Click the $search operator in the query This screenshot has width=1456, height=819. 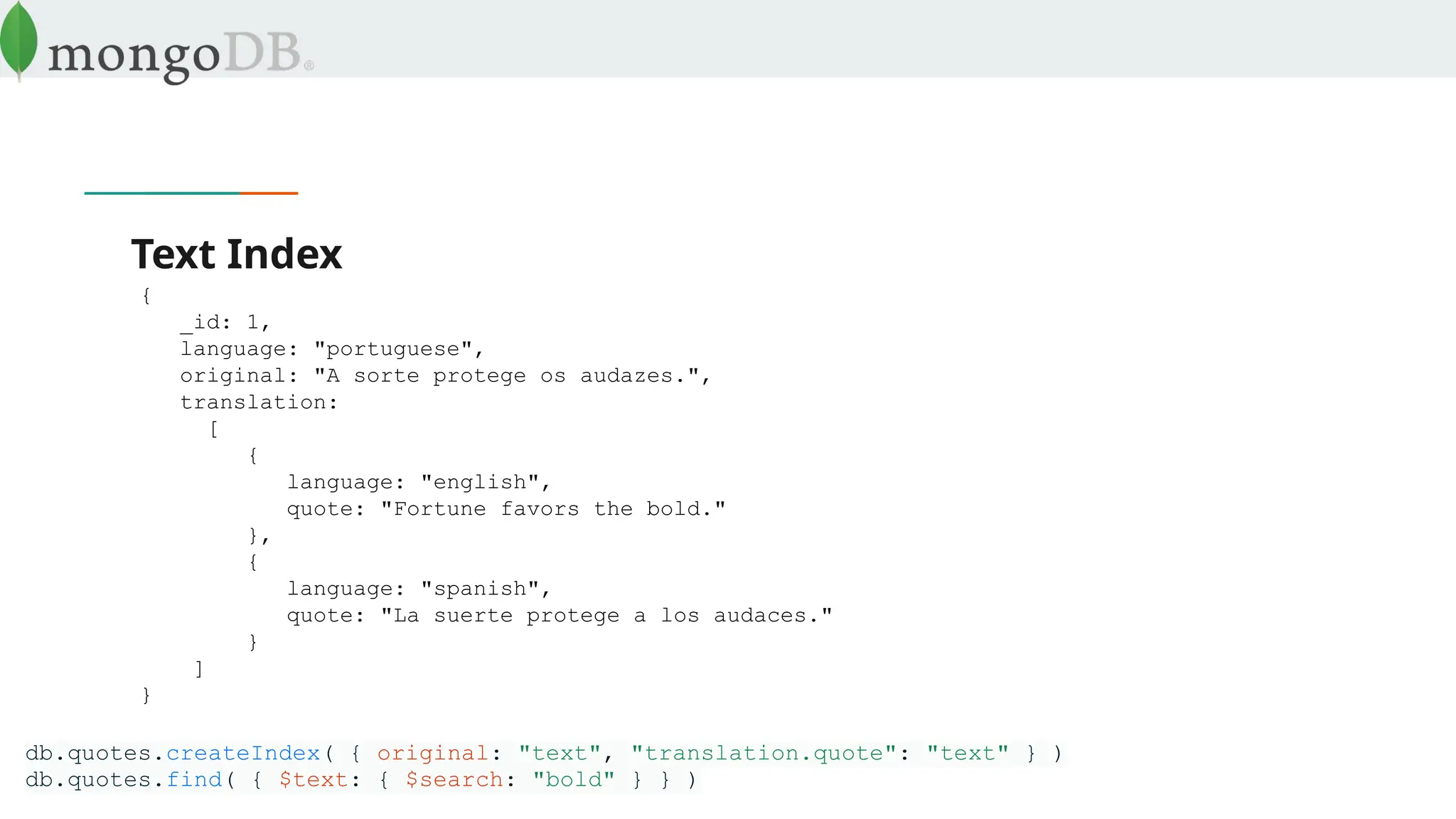[454, 780]
